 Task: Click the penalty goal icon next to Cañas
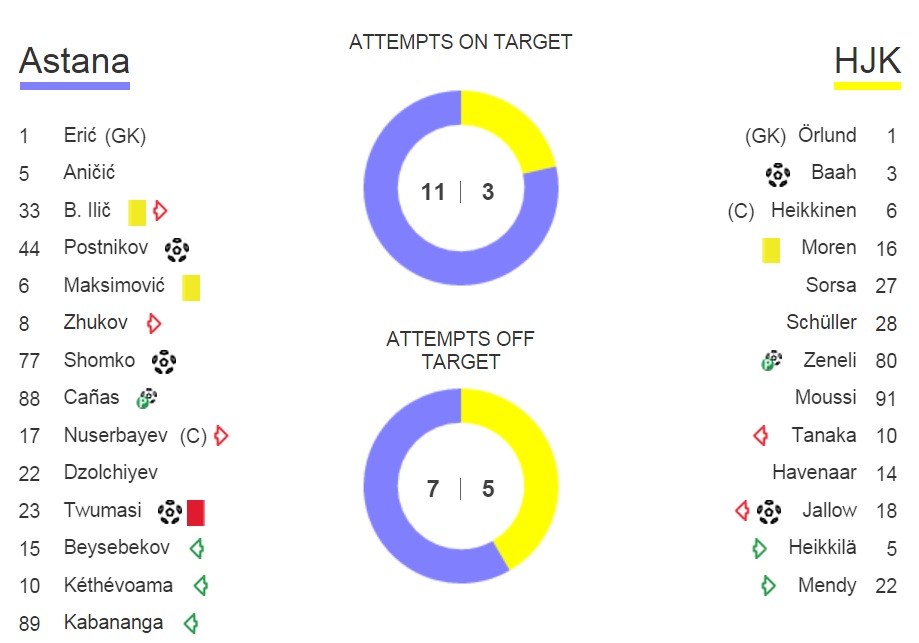tap(147, 399)
